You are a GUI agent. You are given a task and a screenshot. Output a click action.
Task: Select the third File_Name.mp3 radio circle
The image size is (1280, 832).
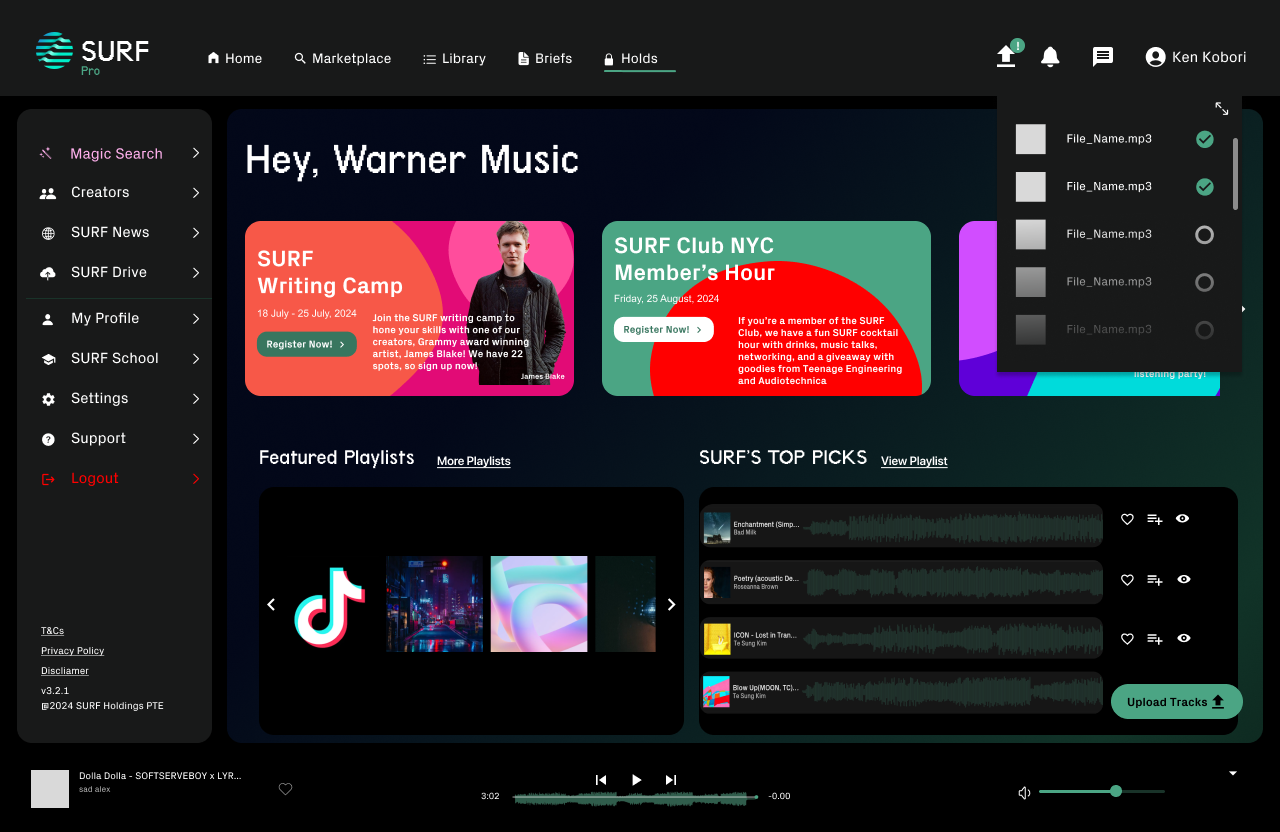tap(1205, 235)
